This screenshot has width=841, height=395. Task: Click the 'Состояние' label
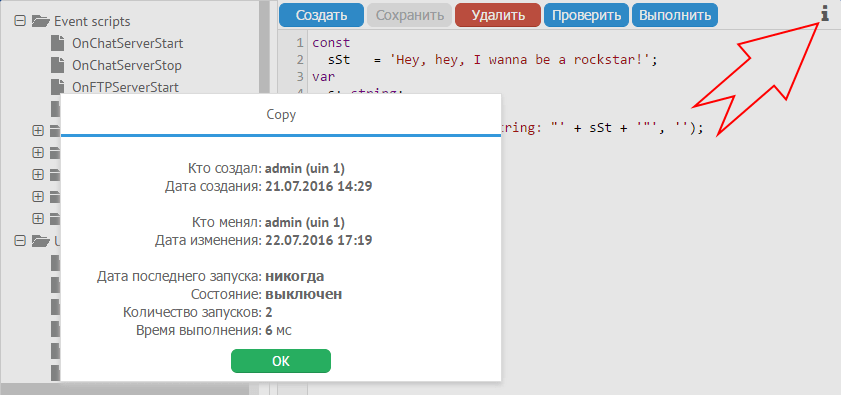point(227,295)
